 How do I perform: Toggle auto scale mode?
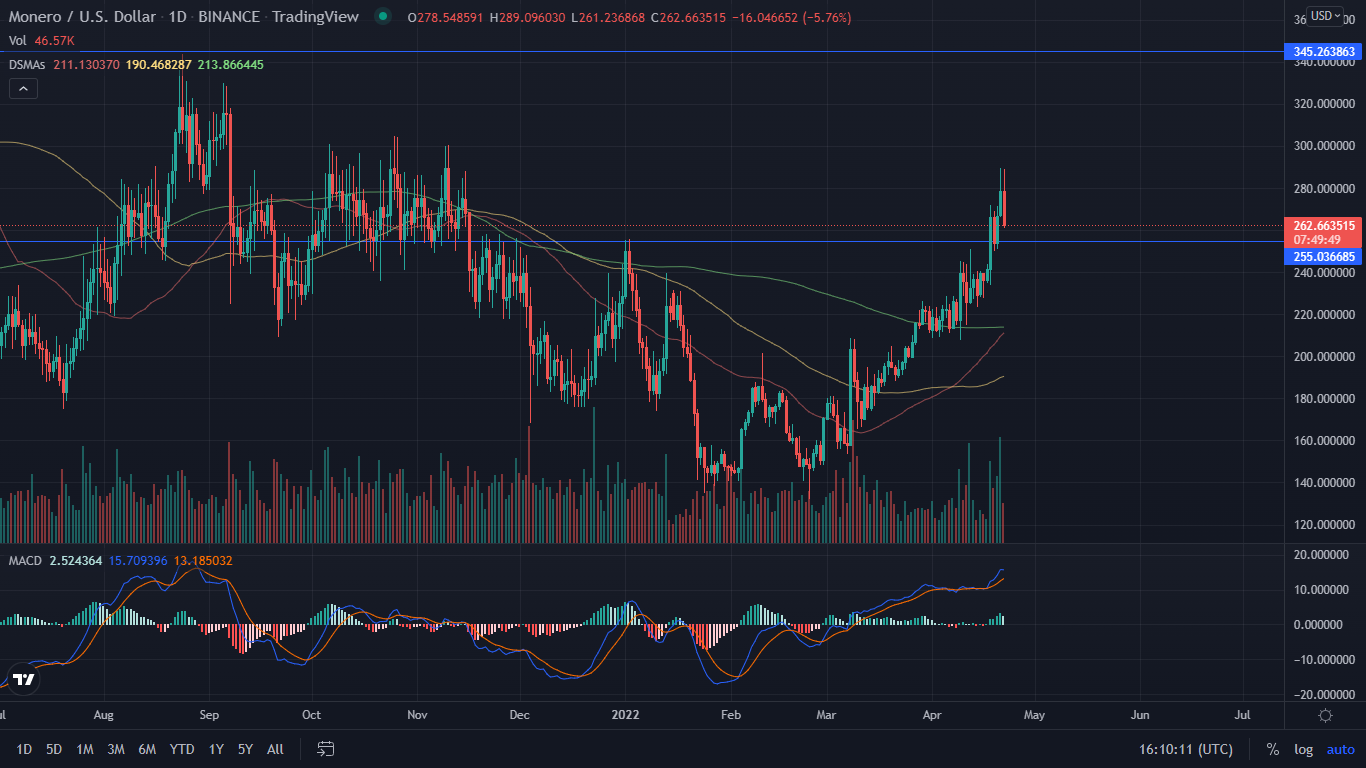(x=1341, y=749)
